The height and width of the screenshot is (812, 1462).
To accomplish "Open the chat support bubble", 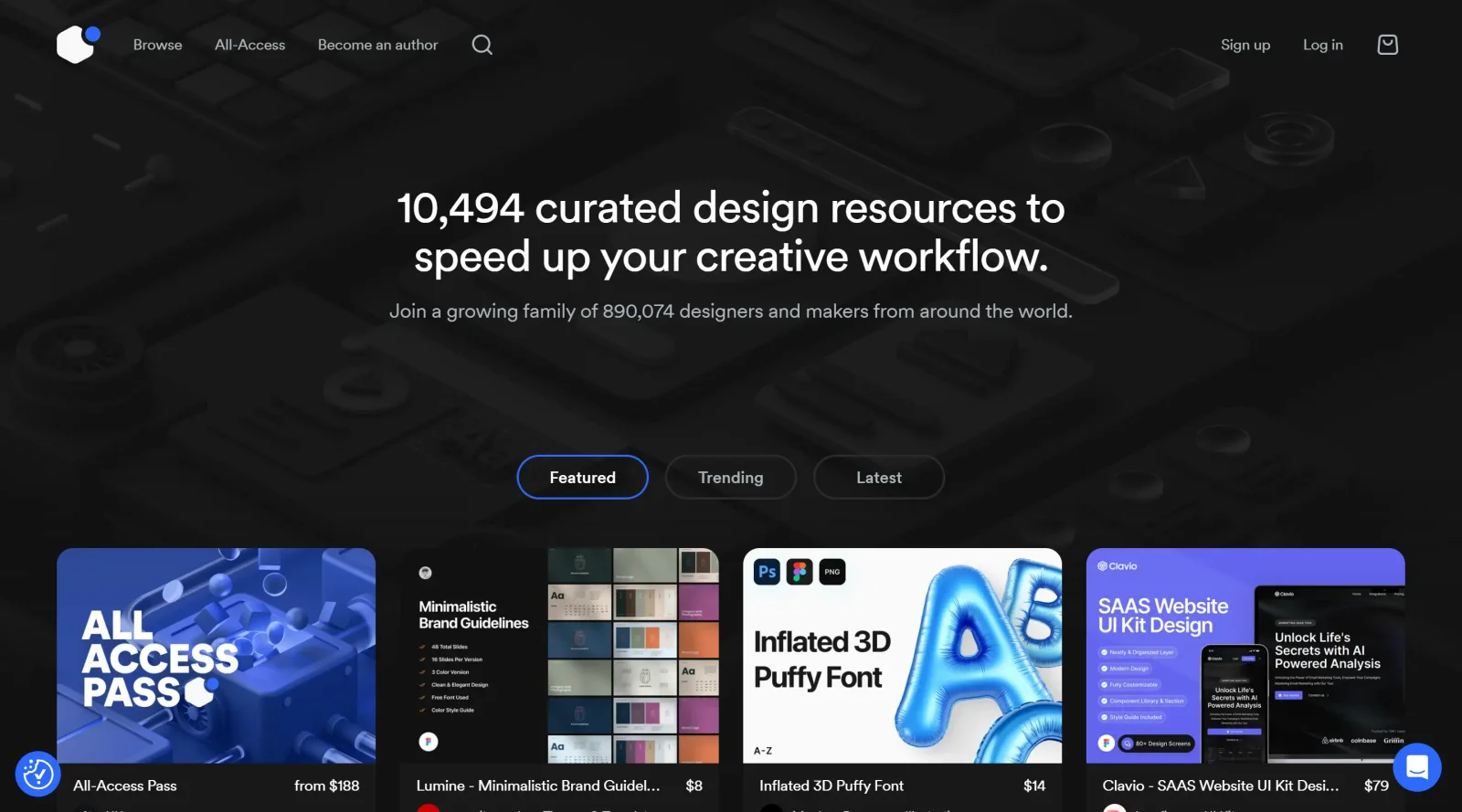I will tap(1417, 768).
